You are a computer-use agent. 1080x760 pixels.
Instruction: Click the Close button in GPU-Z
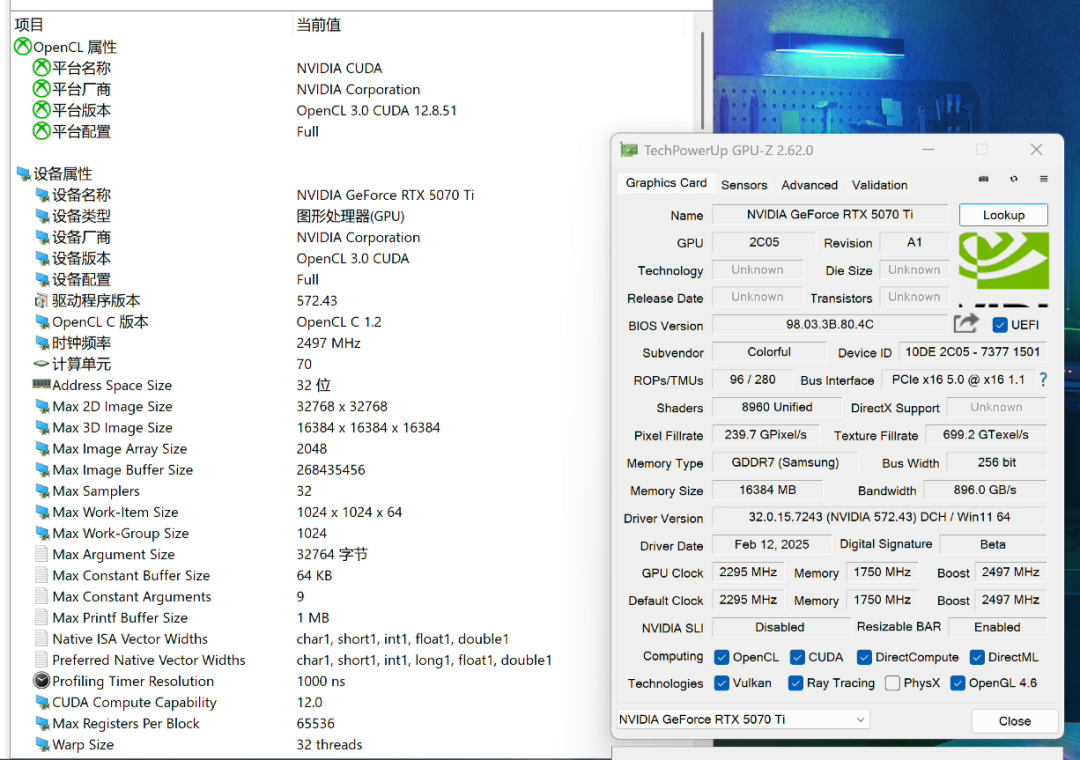(x=1015, y=721)
